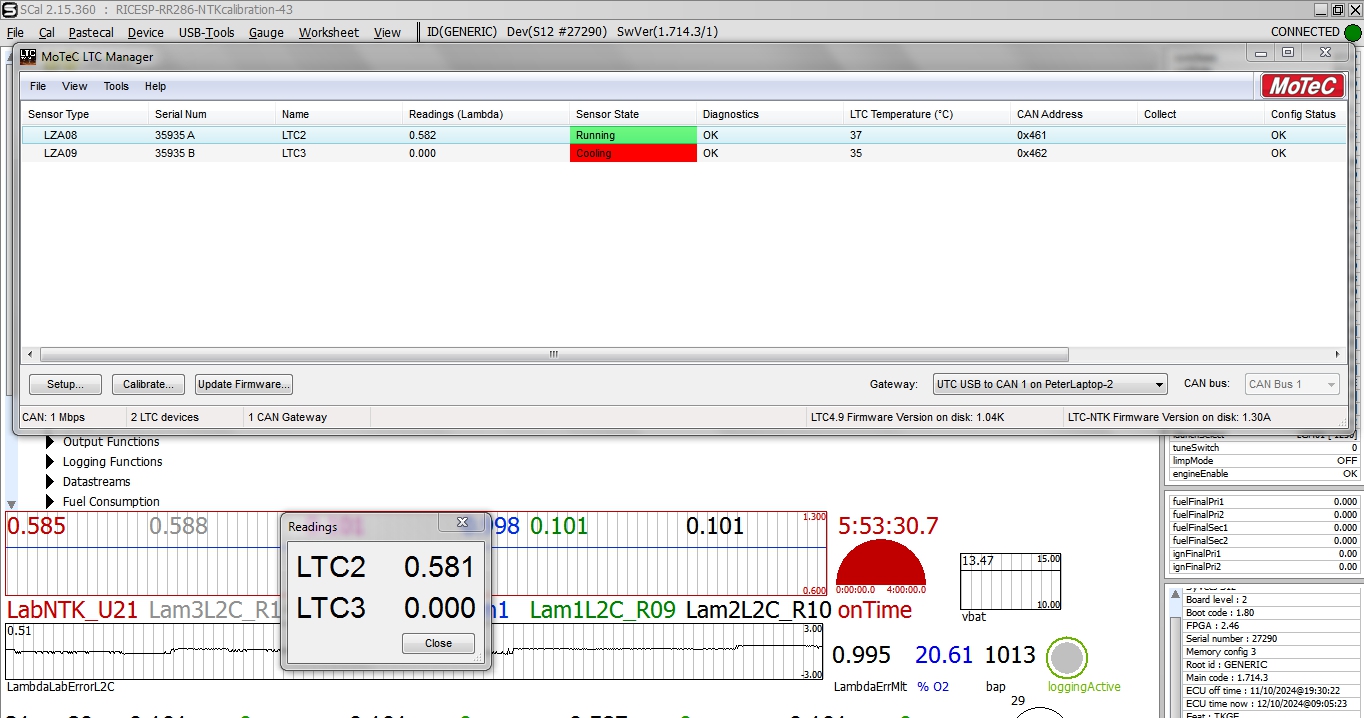1364x718 pixels.
Task: Click the vbat gauge graph
Action: (1009, 581)
